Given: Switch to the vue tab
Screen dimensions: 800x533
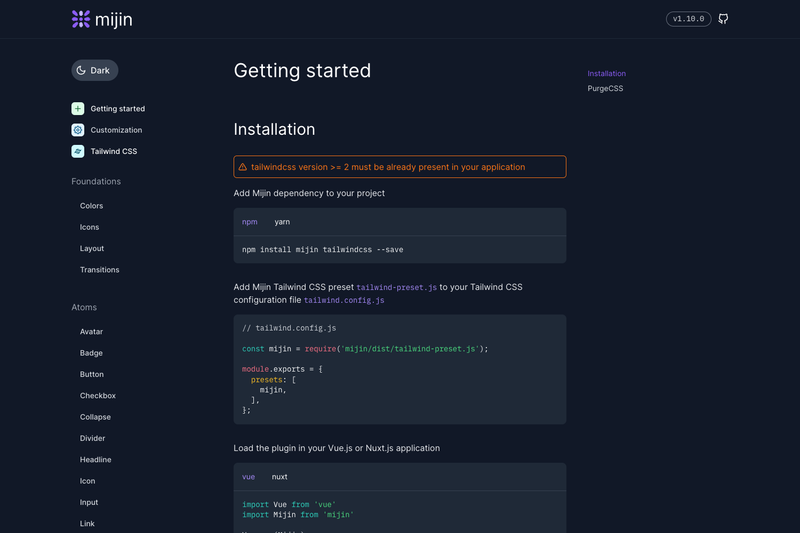Looking at the screenshot, I should click(248, 477).
